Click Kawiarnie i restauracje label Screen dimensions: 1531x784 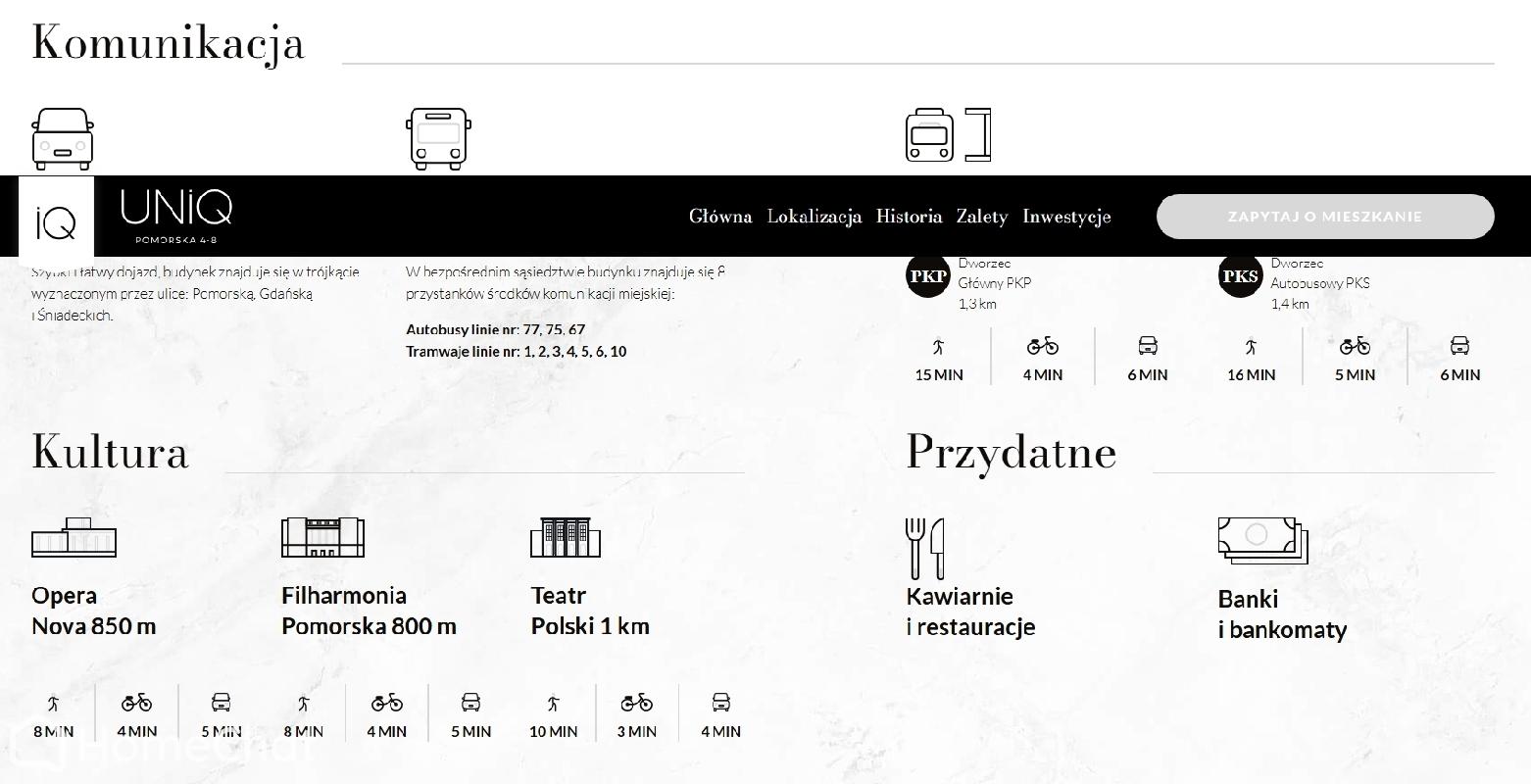pyautogui.click(x=970, y=612)
